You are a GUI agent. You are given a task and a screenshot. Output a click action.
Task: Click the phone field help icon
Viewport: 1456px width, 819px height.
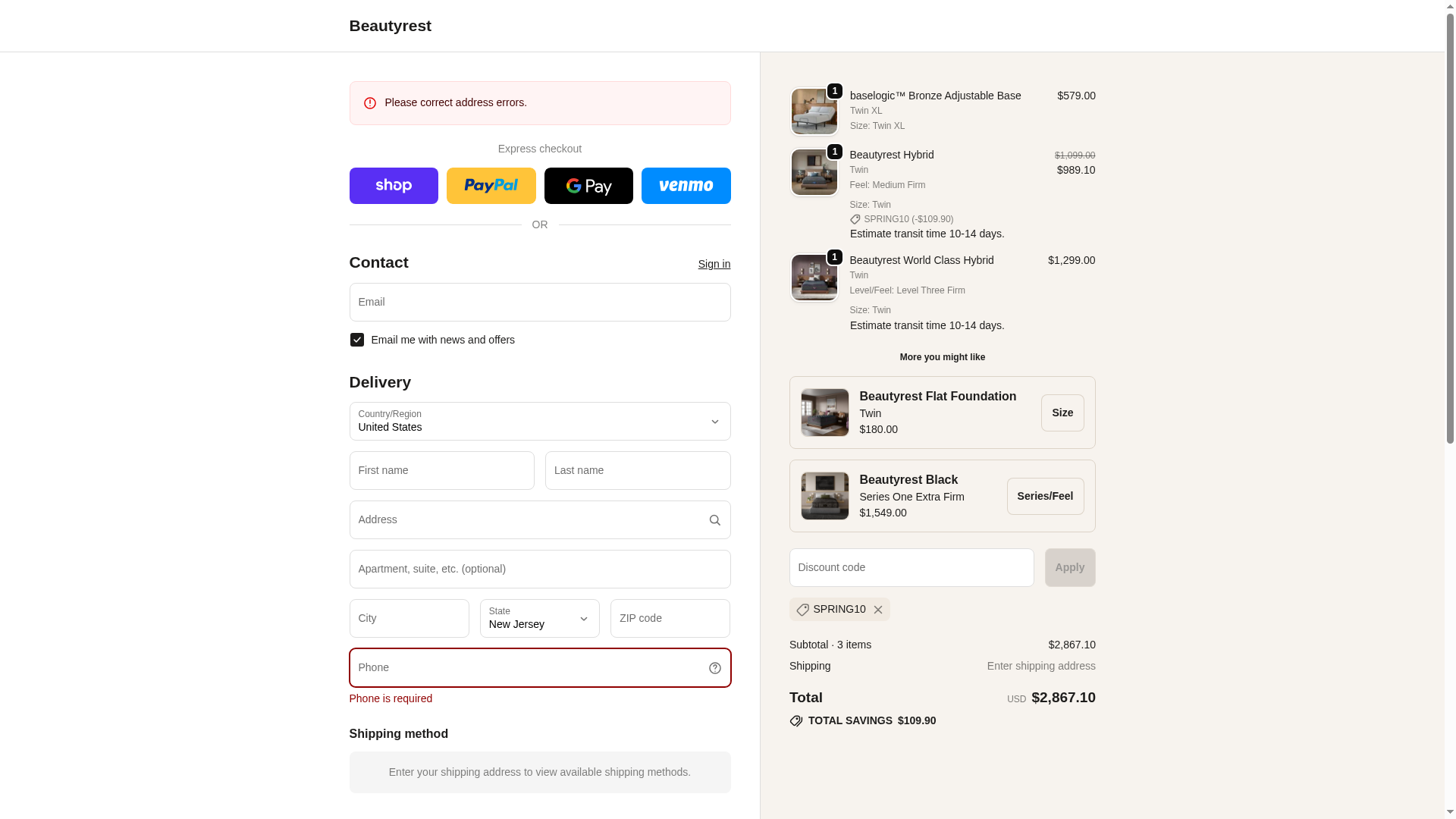click(714, 668)
